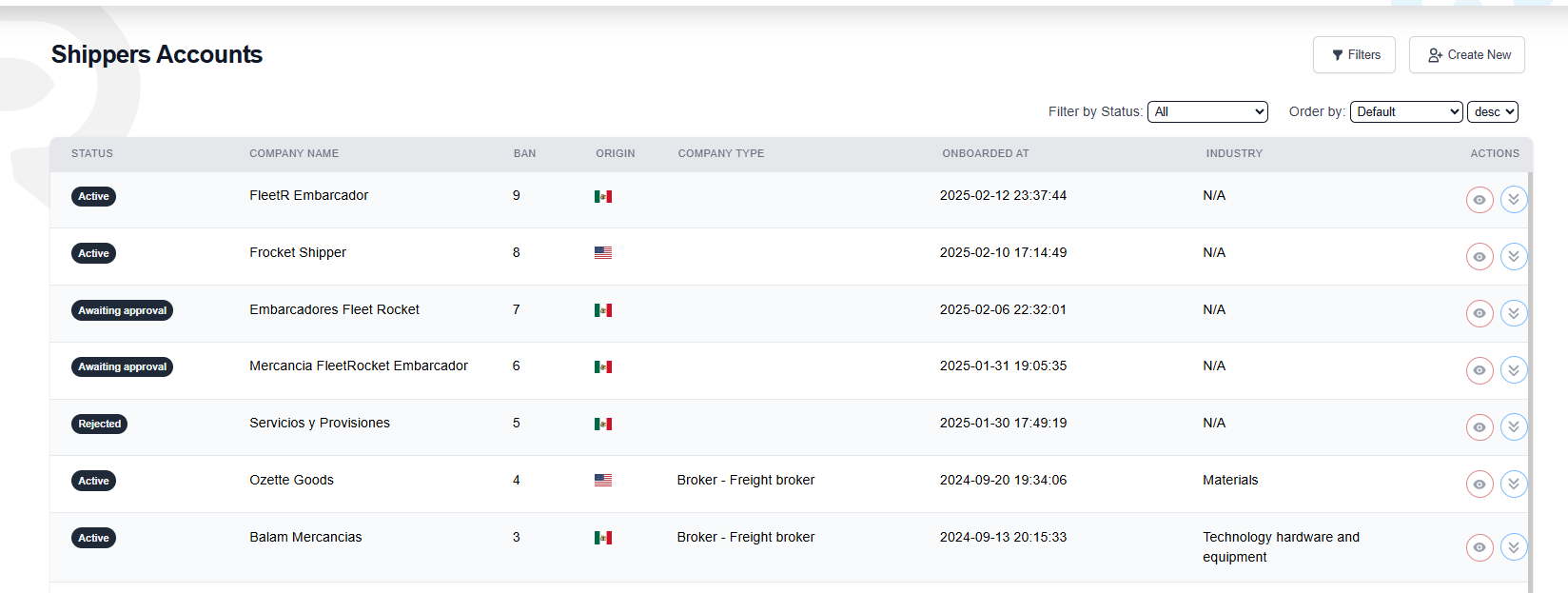Click the ORIGIN column header
Image resolution: width=1568 pixels, height=593 pixels.
[616, 153]
